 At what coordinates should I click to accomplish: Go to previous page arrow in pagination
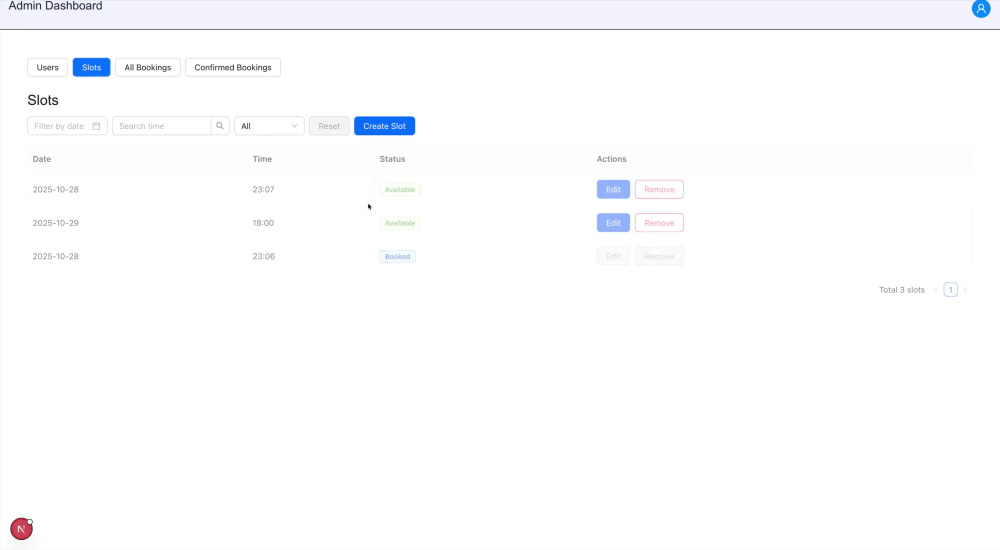click(936, 290)
